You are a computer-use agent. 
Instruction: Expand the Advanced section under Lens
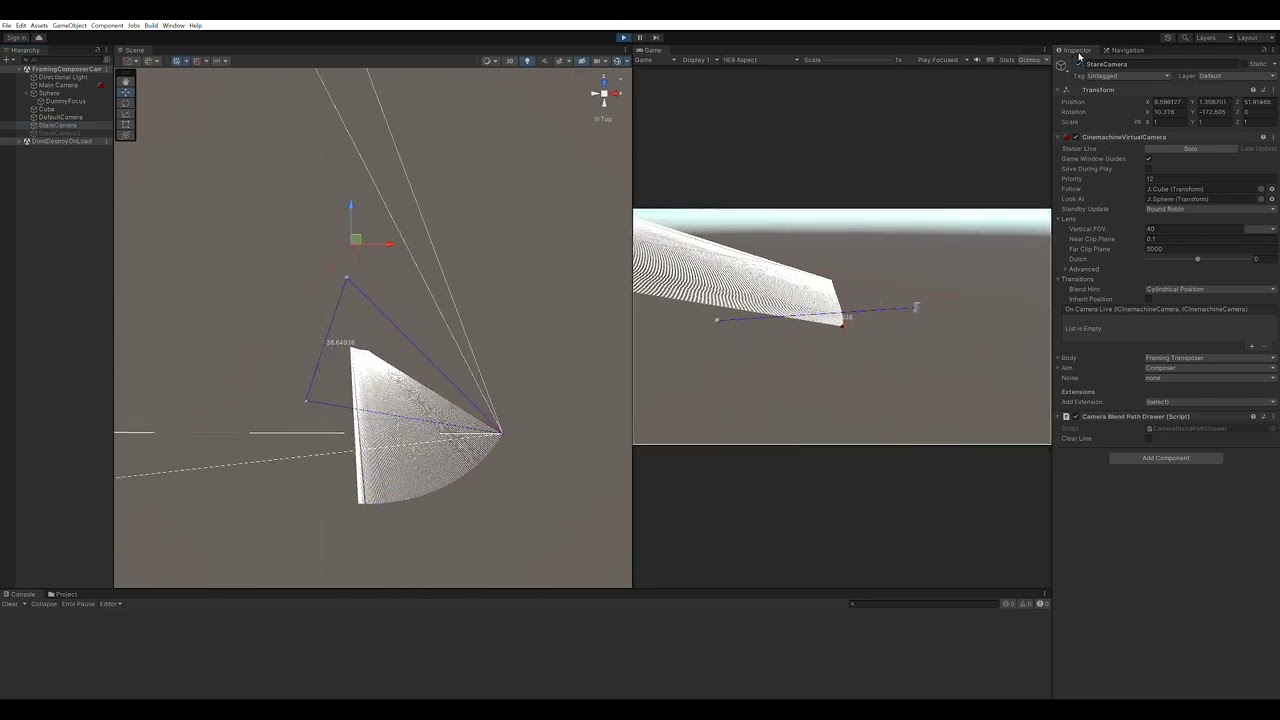coord(1078,269)
